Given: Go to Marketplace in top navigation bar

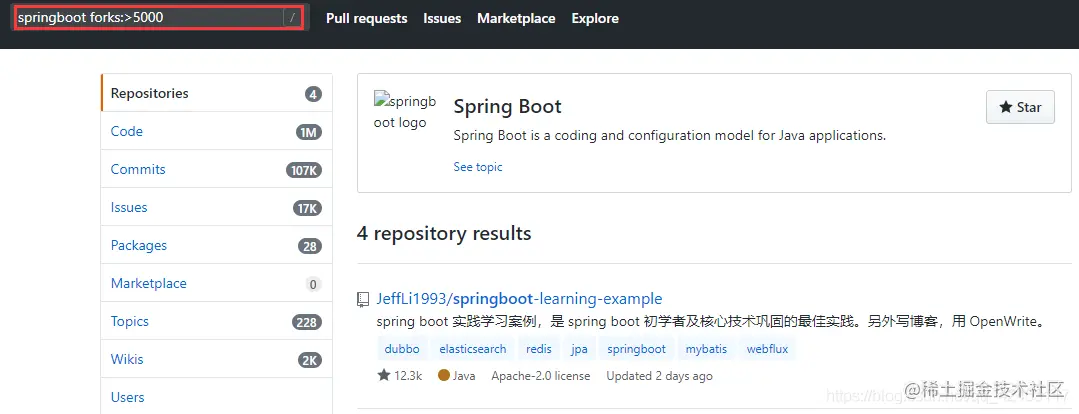Looking at the screenshot, I should (x=516, y=19).
